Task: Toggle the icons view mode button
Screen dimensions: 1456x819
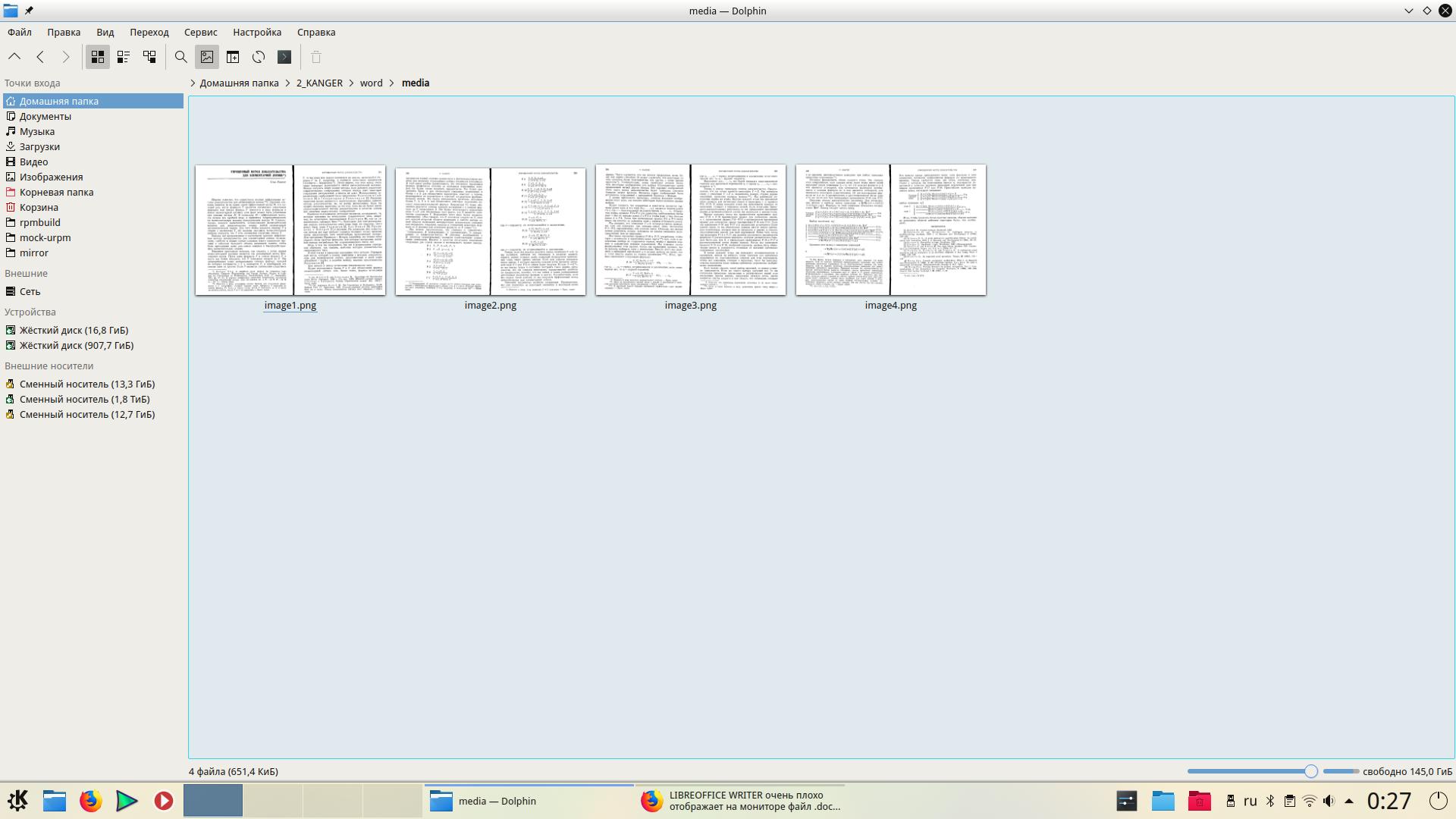Action: pyautogui.click(x=98, y=57)
